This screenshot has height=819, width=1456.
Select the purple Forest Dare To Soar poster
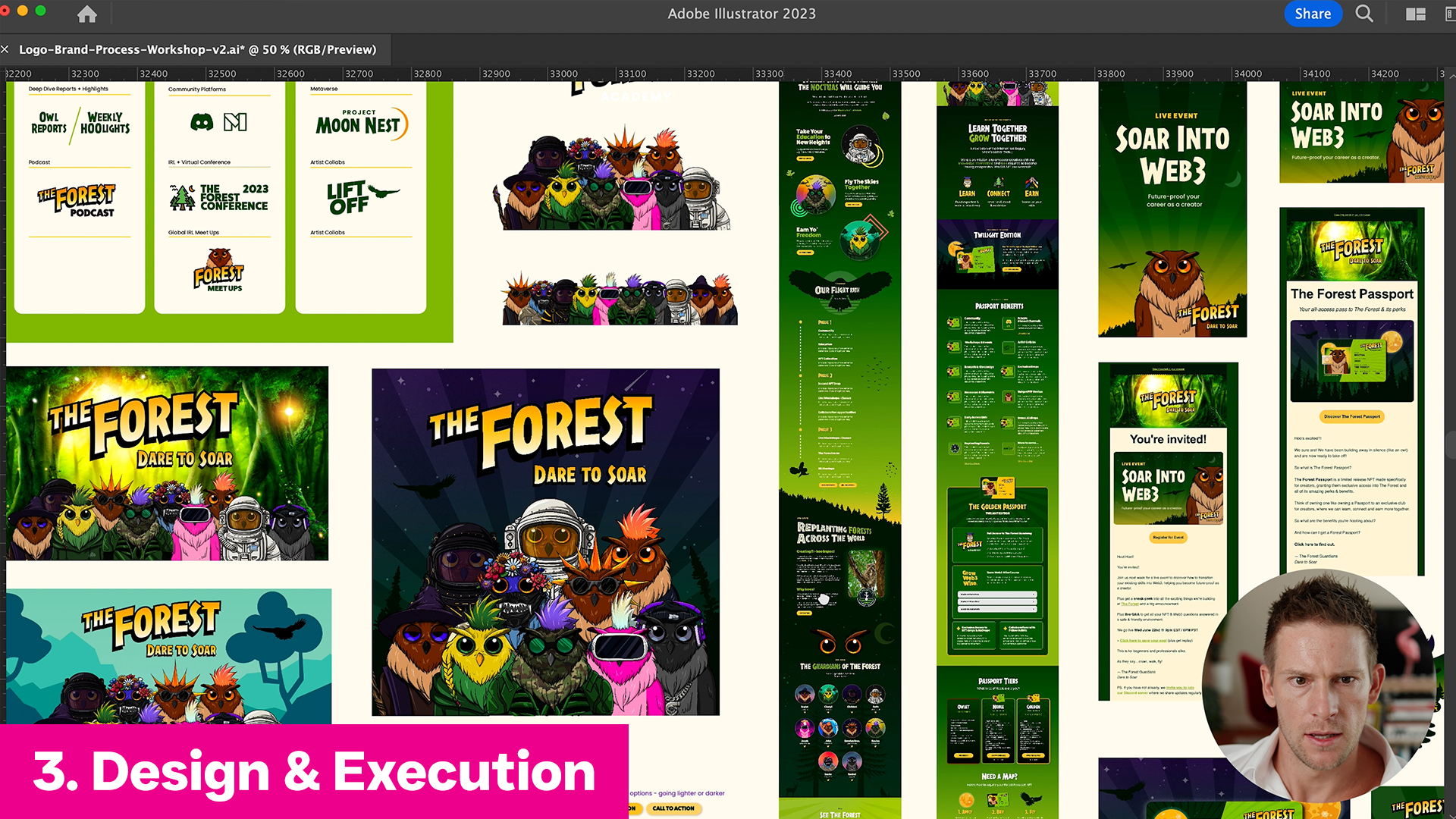545,541
